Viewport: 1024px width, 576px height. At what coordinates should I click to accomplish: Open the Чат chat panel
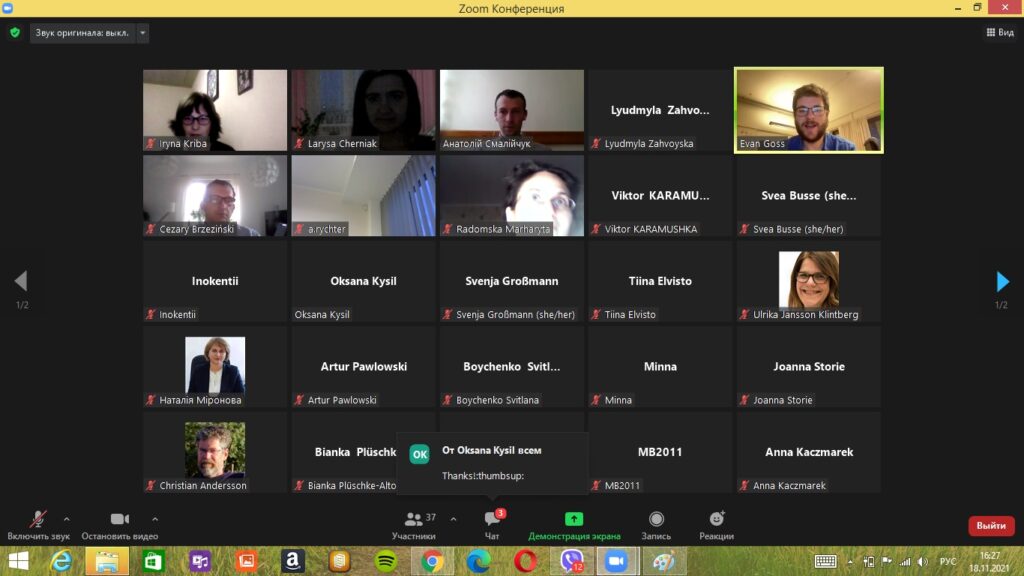pos(492,524)
